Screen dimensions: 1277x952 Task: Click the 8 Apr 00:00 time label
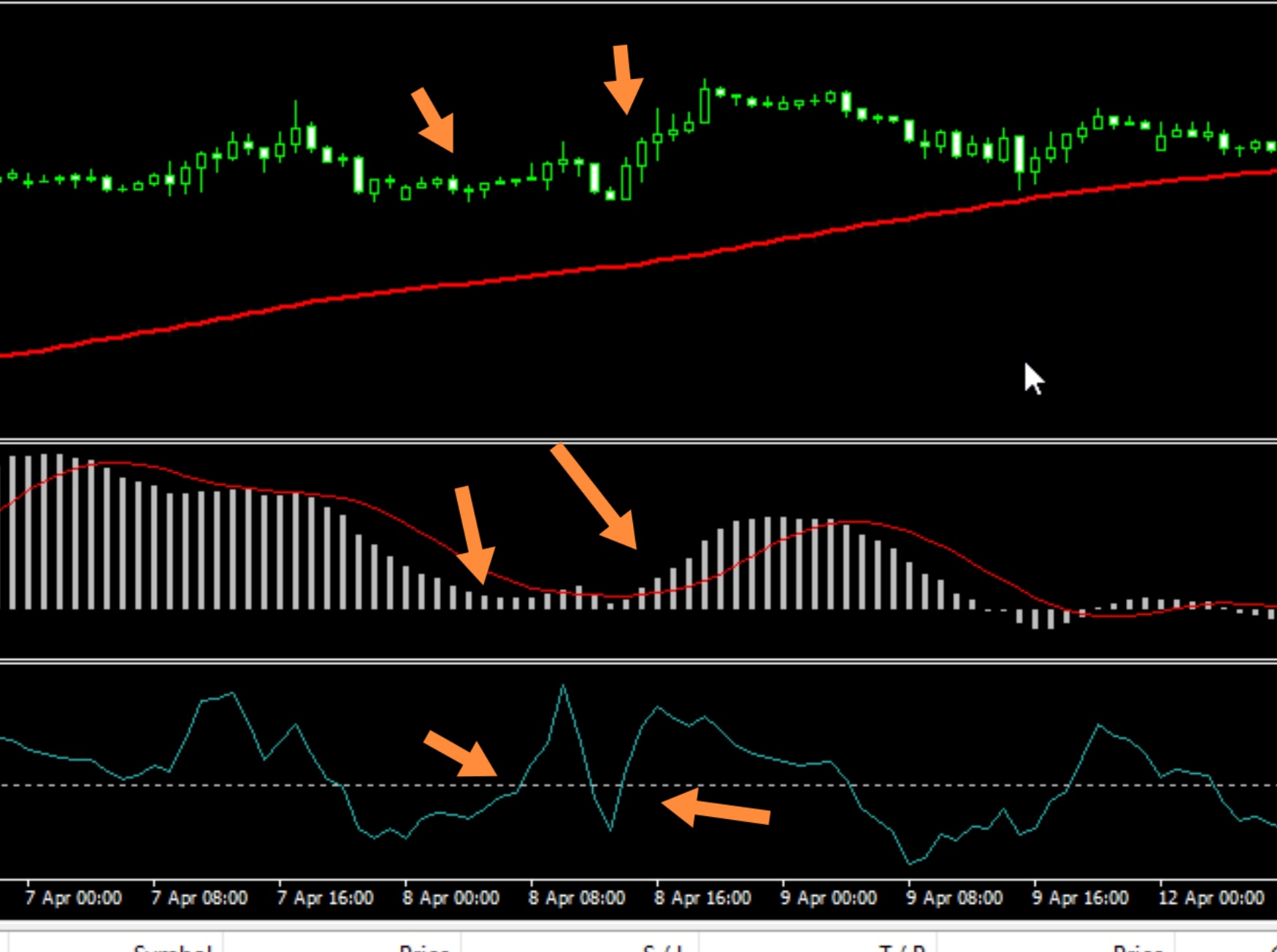pyautogui.click(x=450, y=898)
